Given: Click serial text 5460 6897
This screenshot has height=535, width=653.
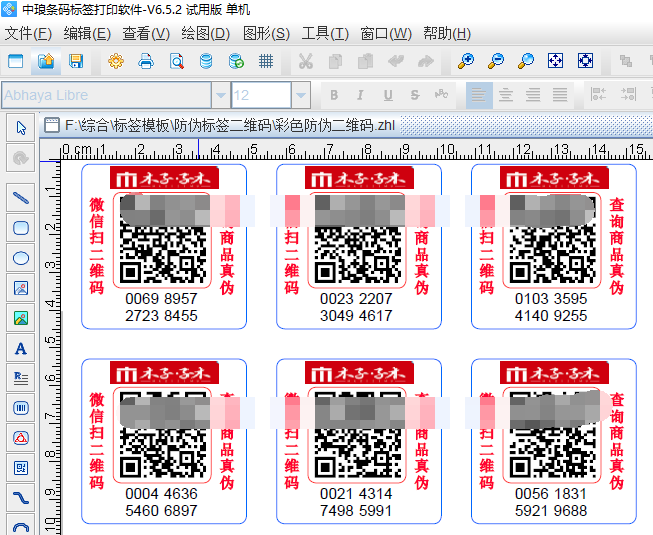Looking at the screenshot, I should (162, 511).
